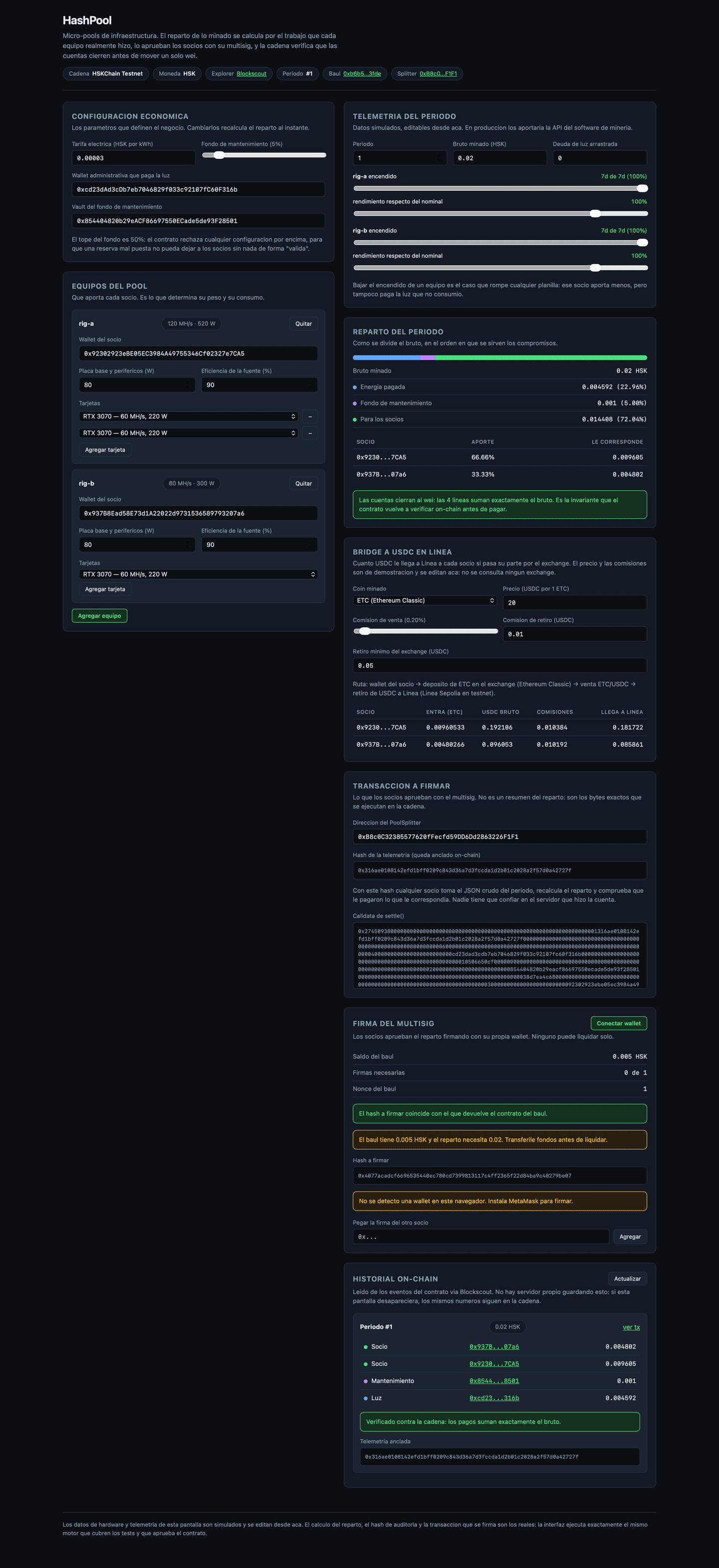The width and height of the screenshot is (719, 1568).
Task: Open the ver tx link for Periodo #1
Action: tap(631, 1327)
